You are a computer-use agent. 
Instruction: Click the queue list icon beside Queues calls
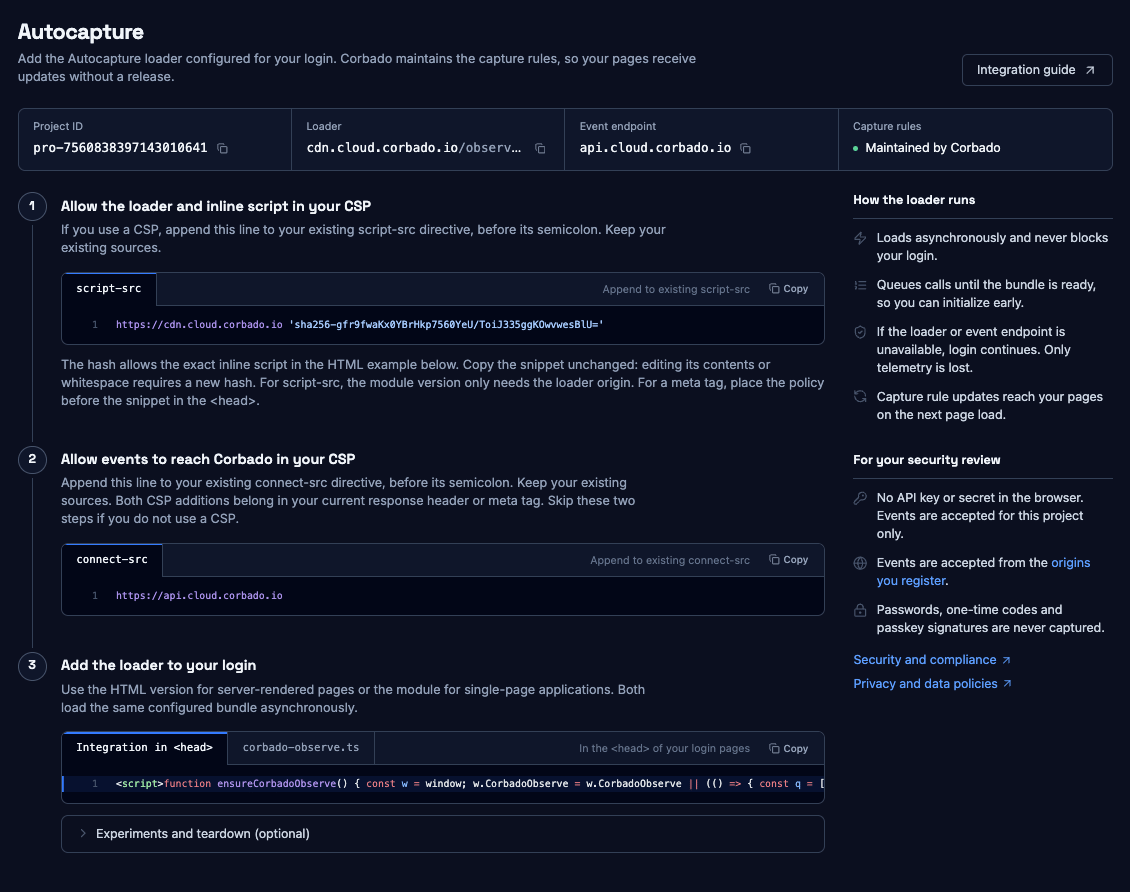pyautogui.click(x=860, y=285)
